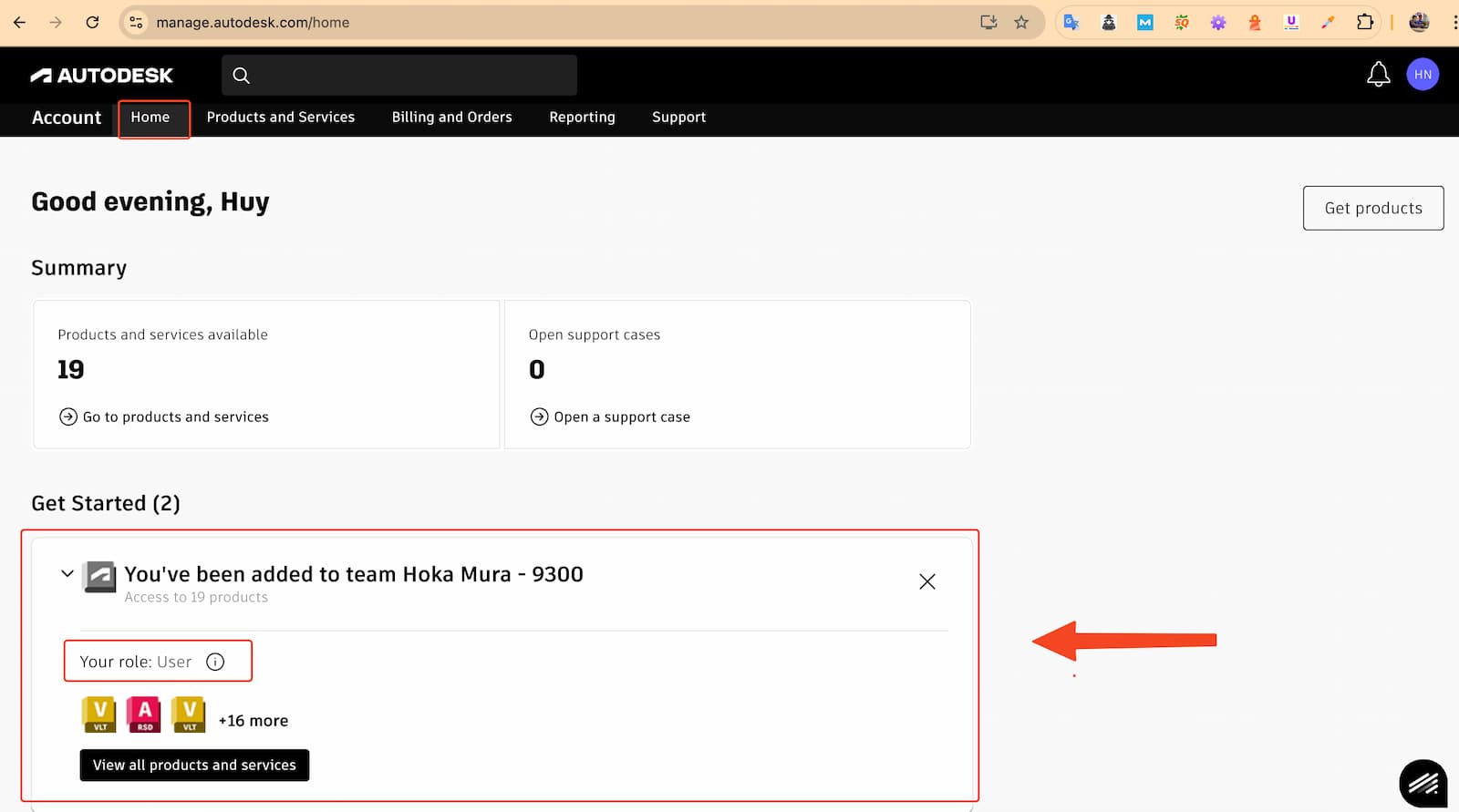Click the Get products button
This screenshot has width=1459, height=812.
click(x=1373, y=208)
